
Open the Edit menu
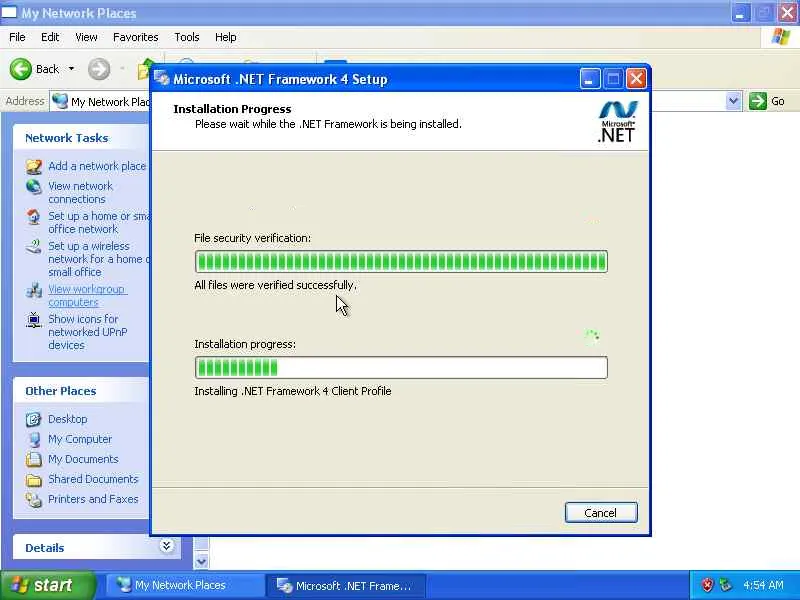tap(50, 37)
